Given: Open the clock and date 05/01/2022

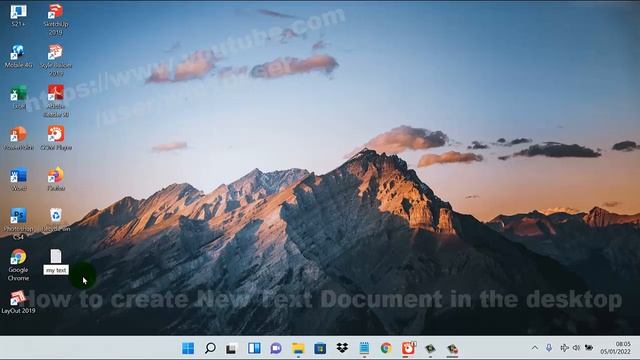Looking at the screenshot, I should [x=615, y=348].
